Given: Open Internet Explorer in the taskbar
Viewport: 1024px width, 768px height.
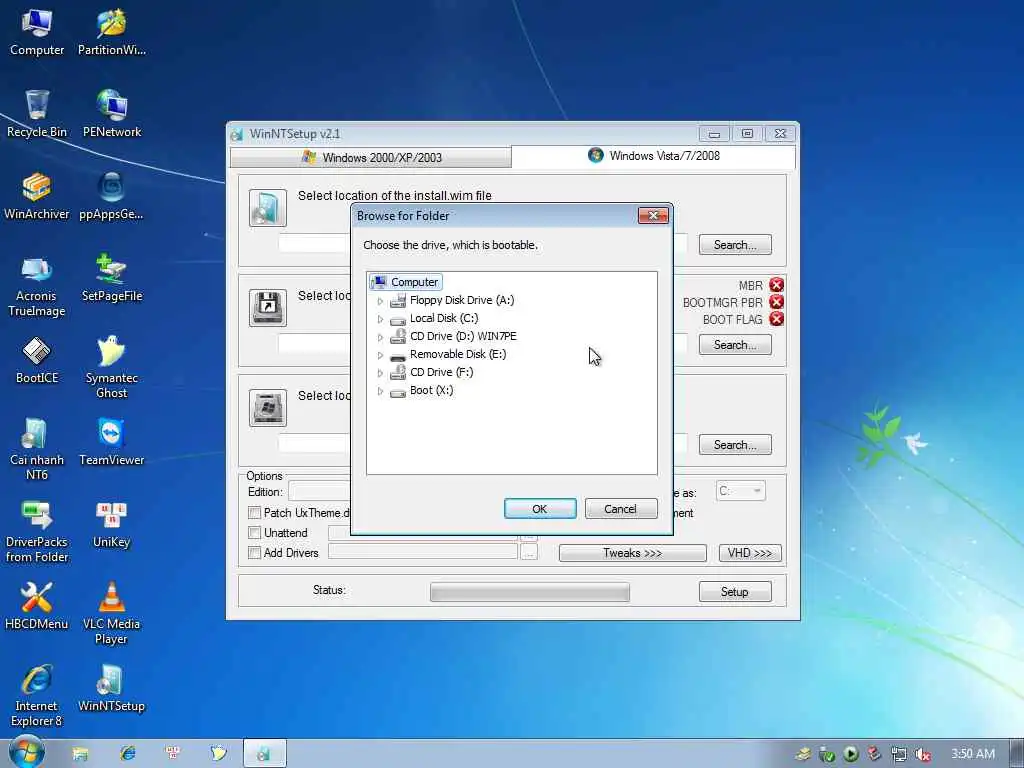Looking at the screenshot, I should 127,754.
